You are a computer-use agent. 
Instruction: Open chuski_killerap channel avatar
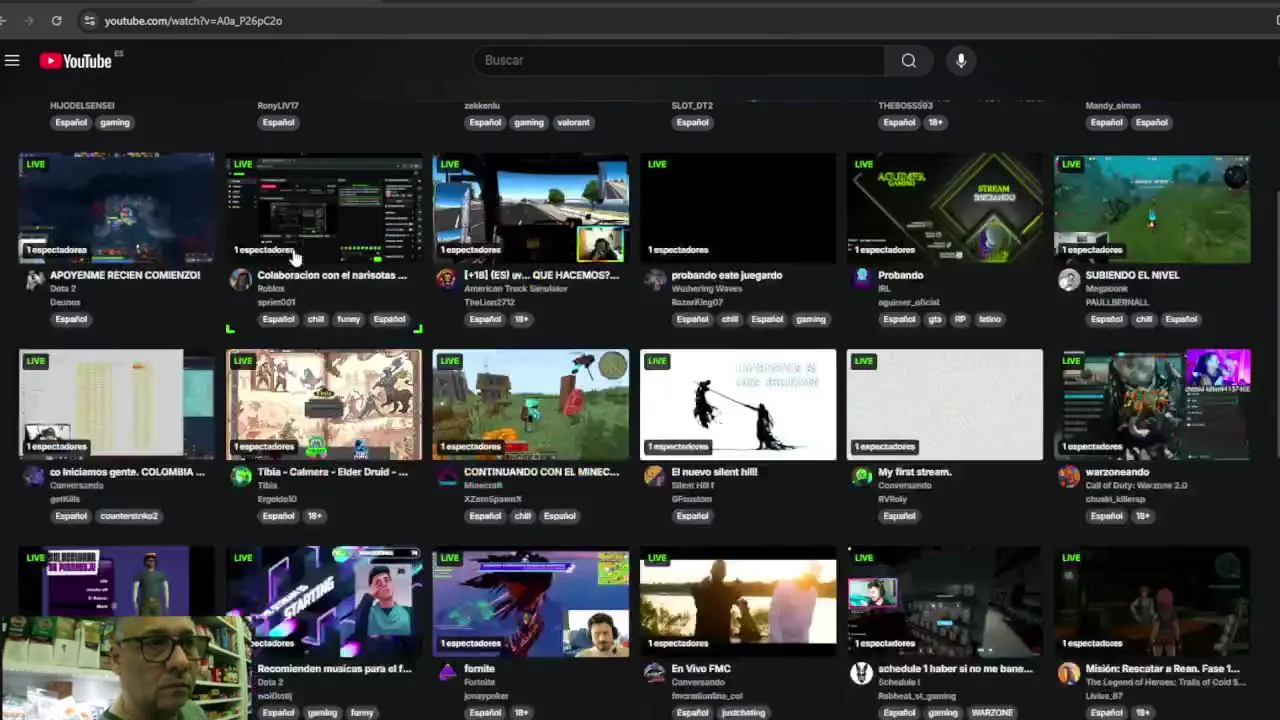1069,477
